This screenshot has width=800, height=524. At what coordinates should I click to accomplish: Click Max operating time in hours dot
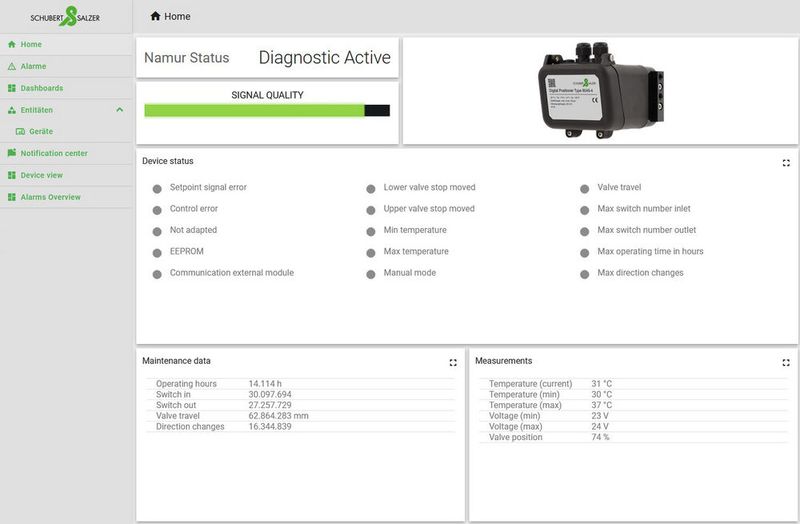coord(585,253)
